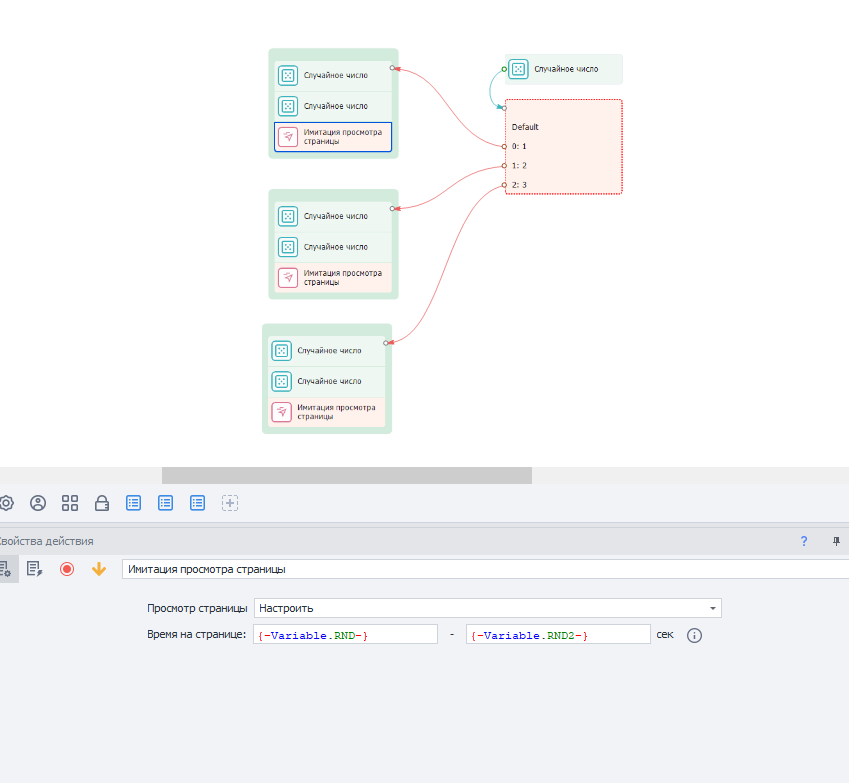Click the dashed square plus icon

230,503
